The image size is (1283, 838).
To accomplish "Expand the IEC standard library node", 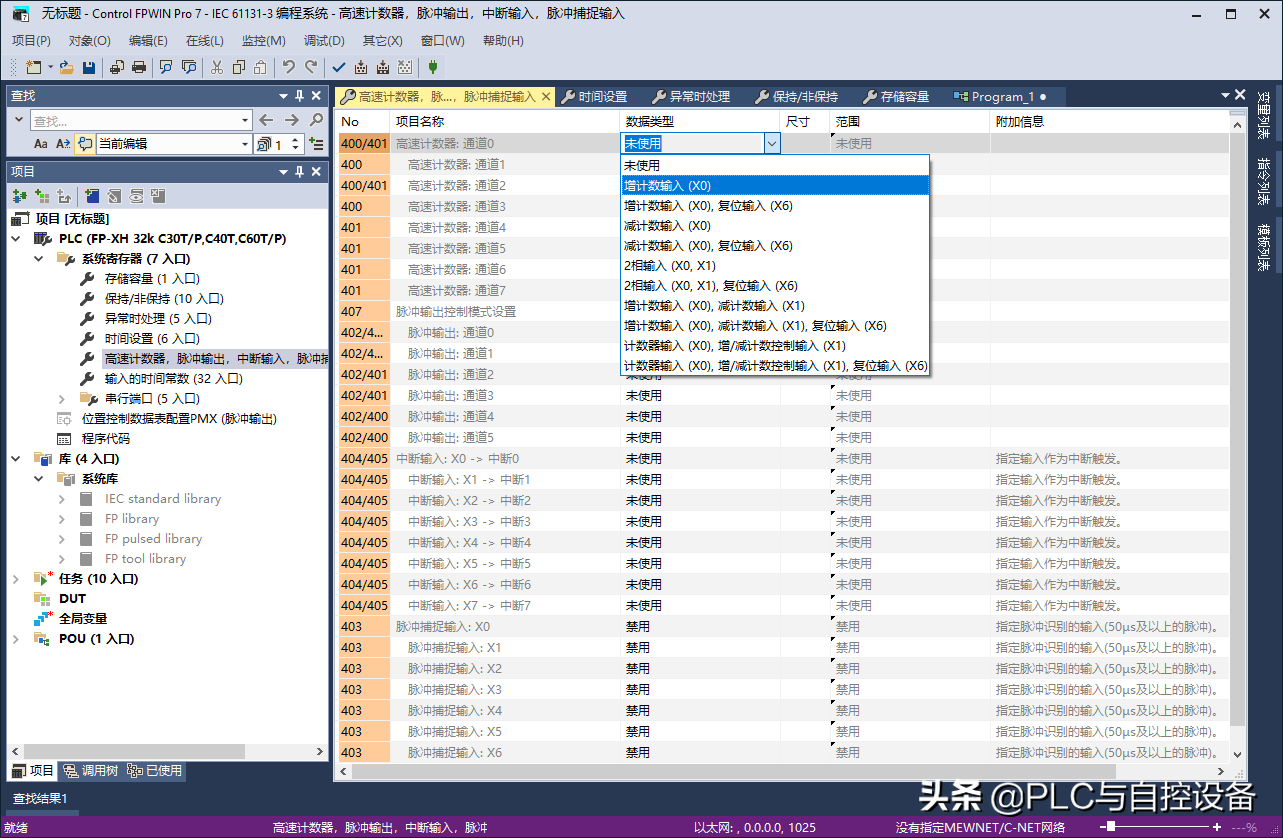I will tap(63, 498).
